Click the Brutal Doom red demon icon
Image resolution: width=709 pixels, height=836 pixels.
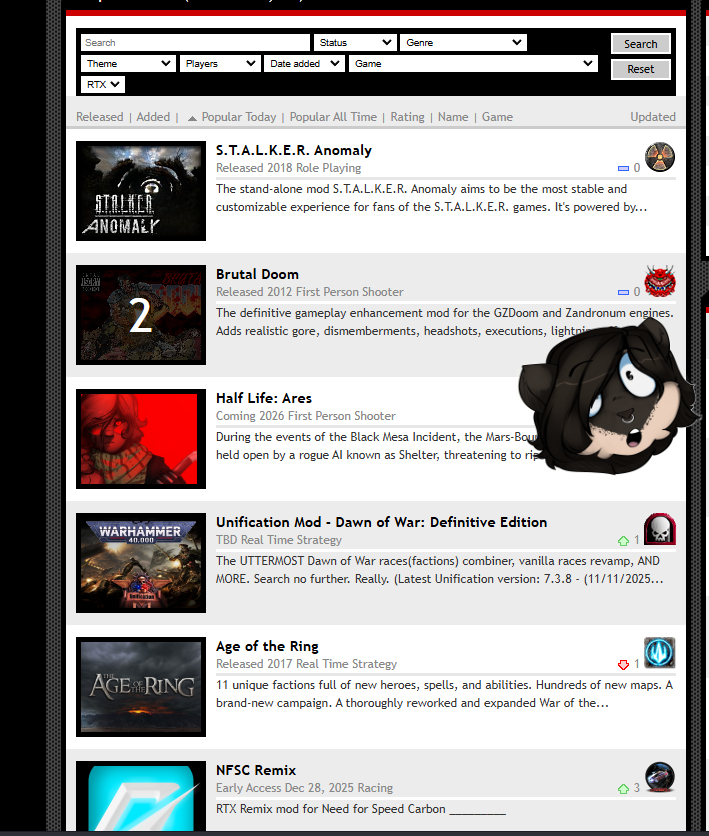pos(660,281)
